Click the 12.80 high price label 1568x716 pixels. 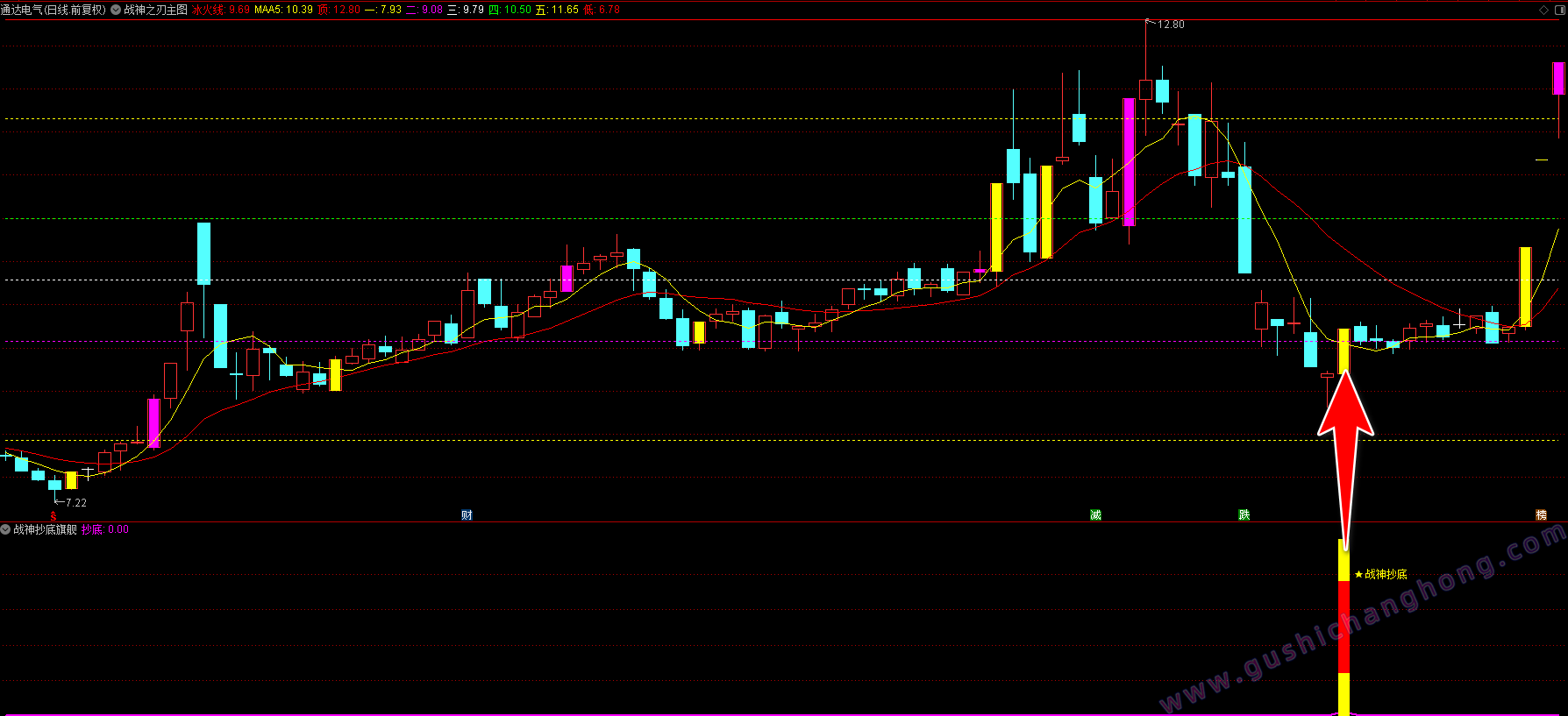pos(1171,25)
